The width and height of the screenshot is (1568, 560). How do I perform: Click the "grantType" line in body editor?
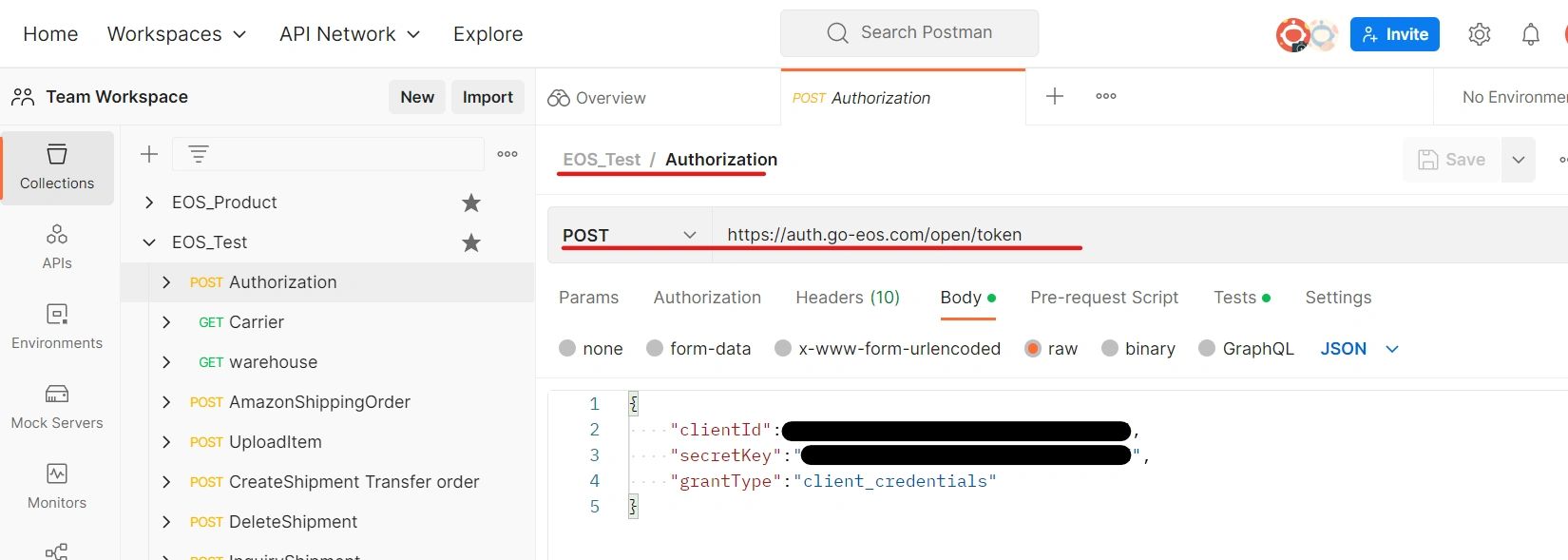tap(832, 481)
